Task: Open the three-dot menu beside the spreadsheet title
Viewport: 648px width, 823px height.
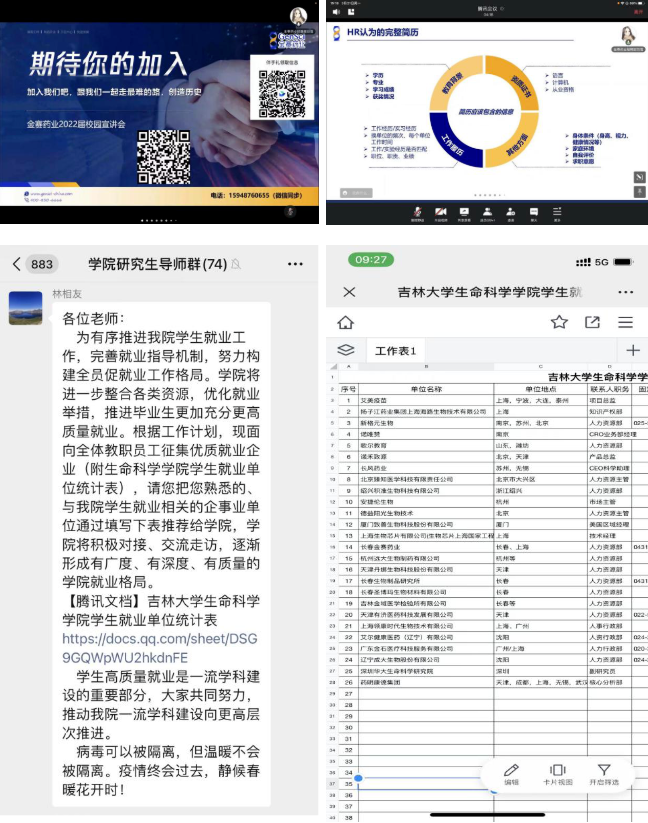Action: (x=625, y=292)
